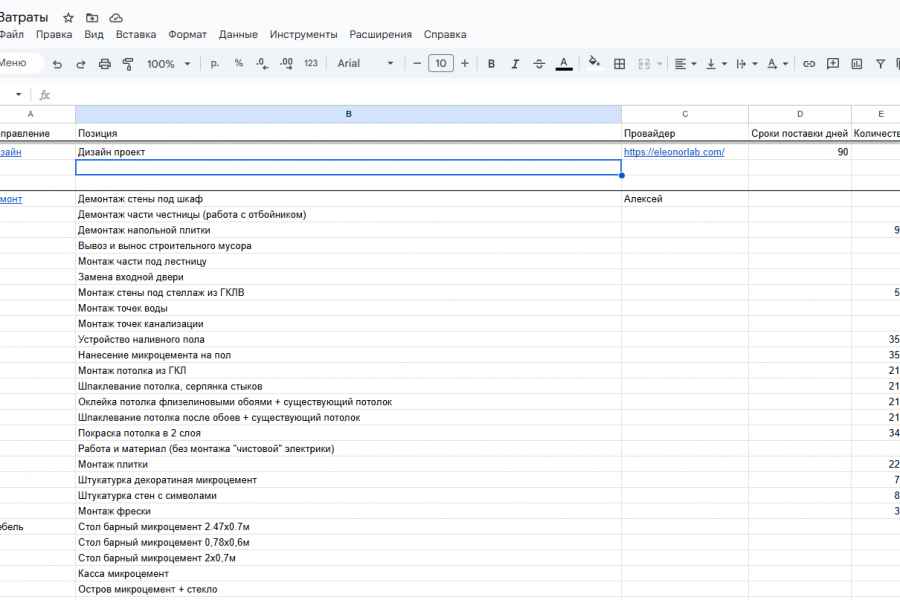Redo the last action

[80, 64]
